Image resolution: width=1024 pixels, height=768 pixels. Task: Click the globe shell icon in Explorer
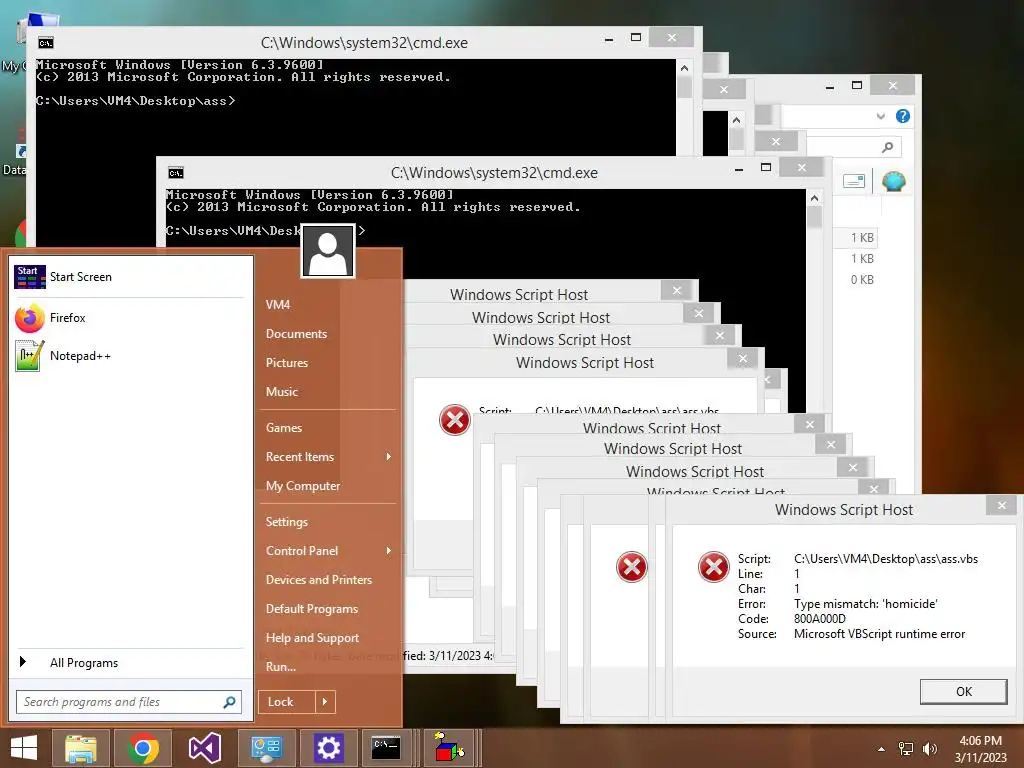893,181
